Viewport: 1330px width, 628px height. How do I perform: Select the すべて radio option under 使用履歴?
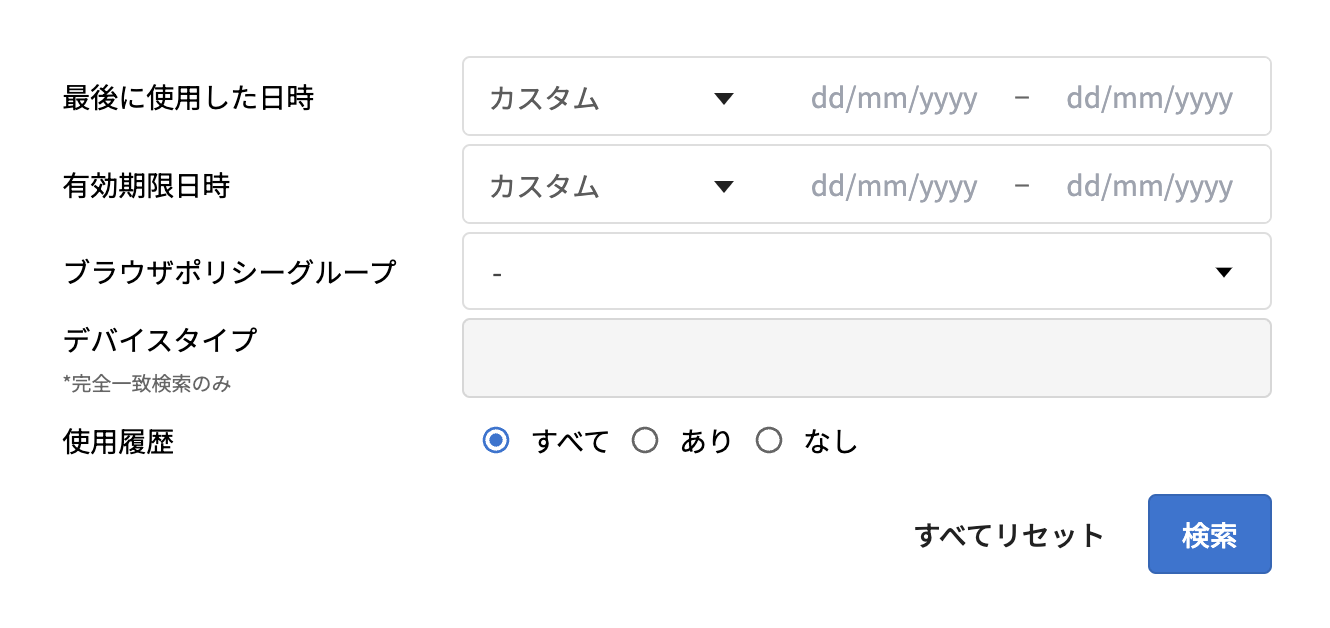(x=497, y=440)
